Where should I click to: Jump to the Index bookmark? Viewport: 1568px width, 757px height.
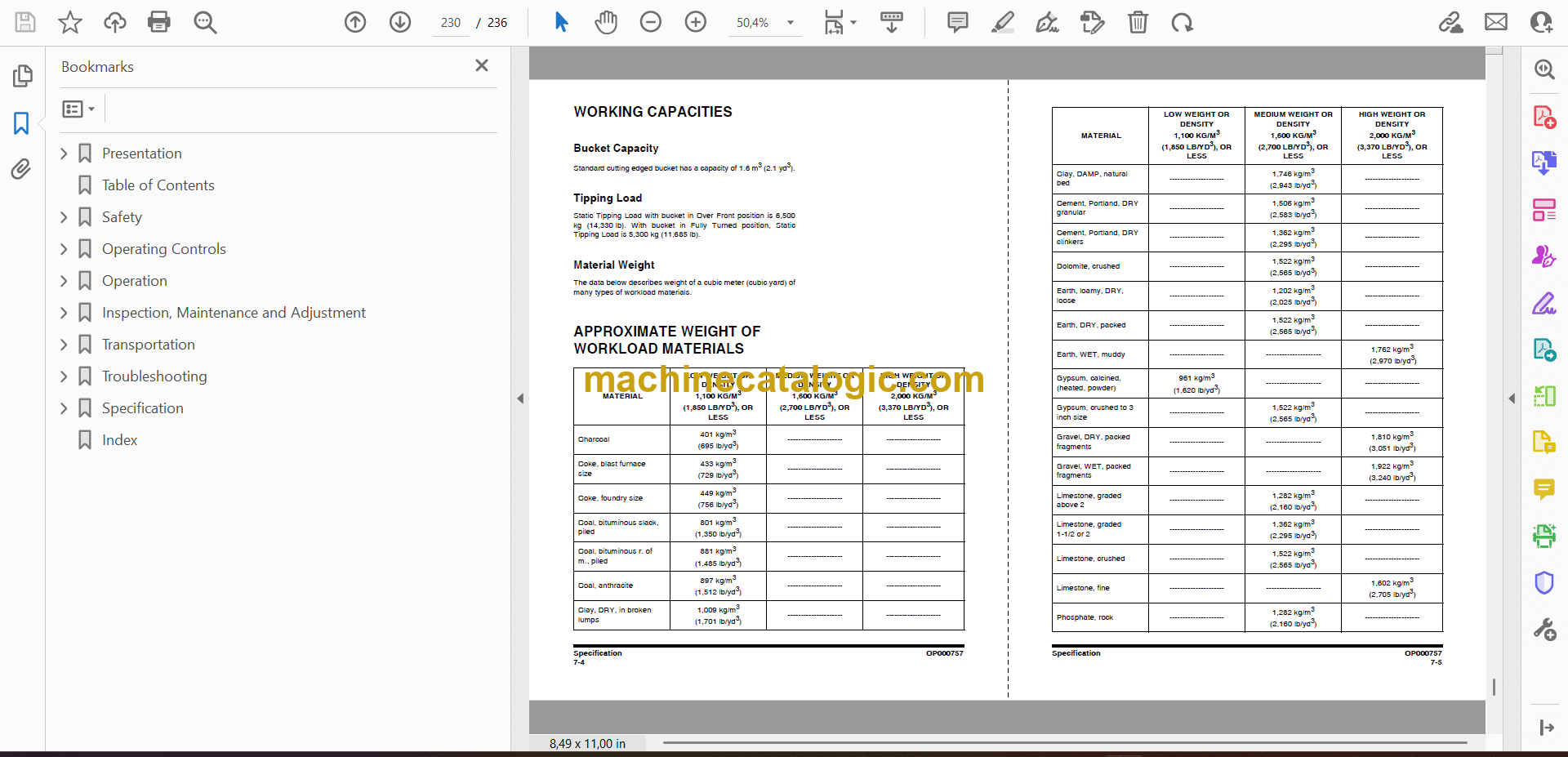pyautogui.click(x=119, y=440)
